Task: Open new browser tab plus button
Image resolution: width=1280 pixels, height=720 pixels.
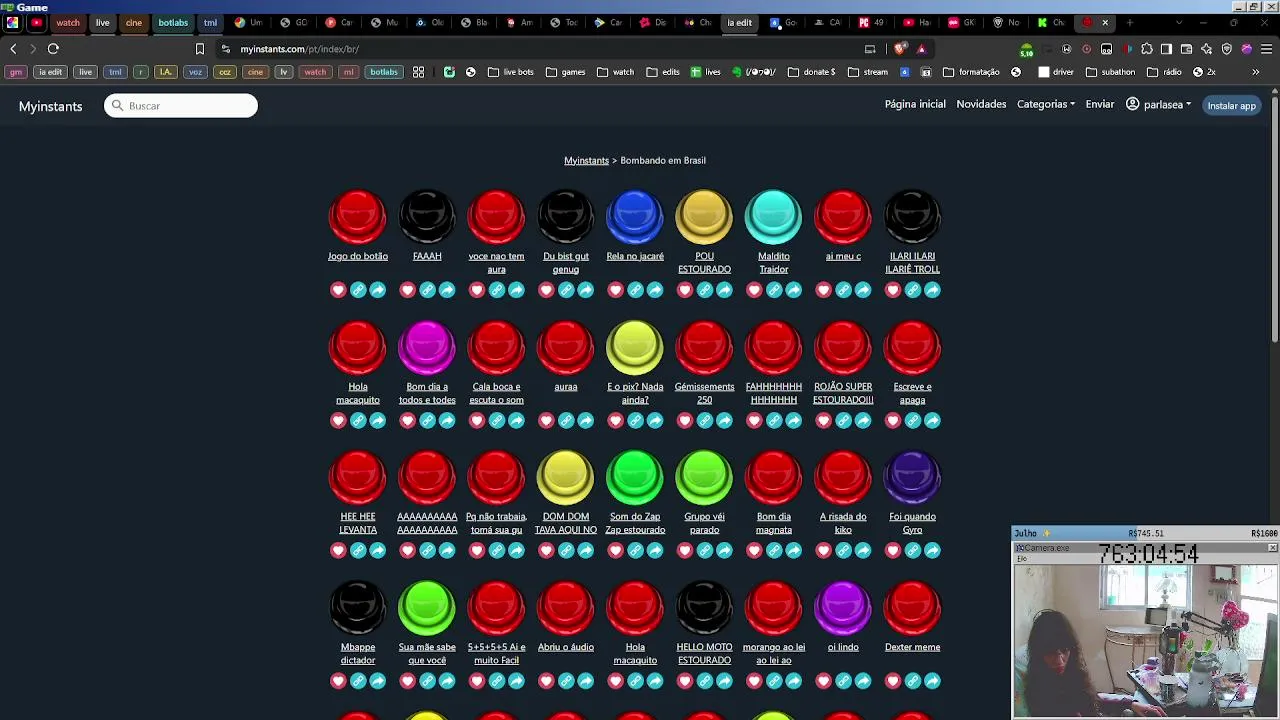Action: click(1130, 22)
